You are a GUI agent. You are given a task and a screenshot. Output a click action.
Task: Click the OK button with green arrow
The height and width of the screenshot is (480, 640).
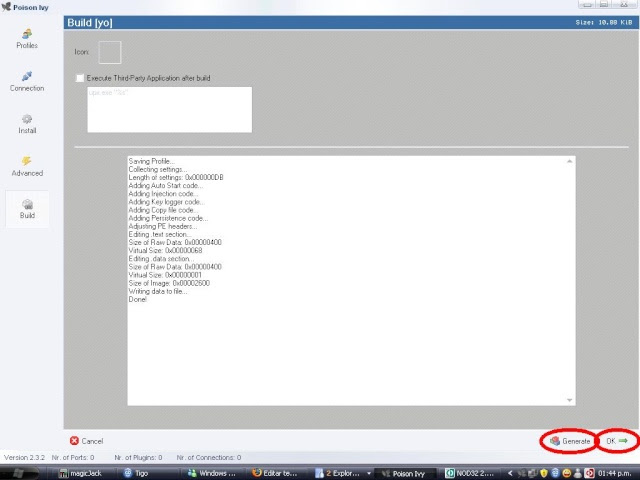pyautogui.click(x=617, y=441)
